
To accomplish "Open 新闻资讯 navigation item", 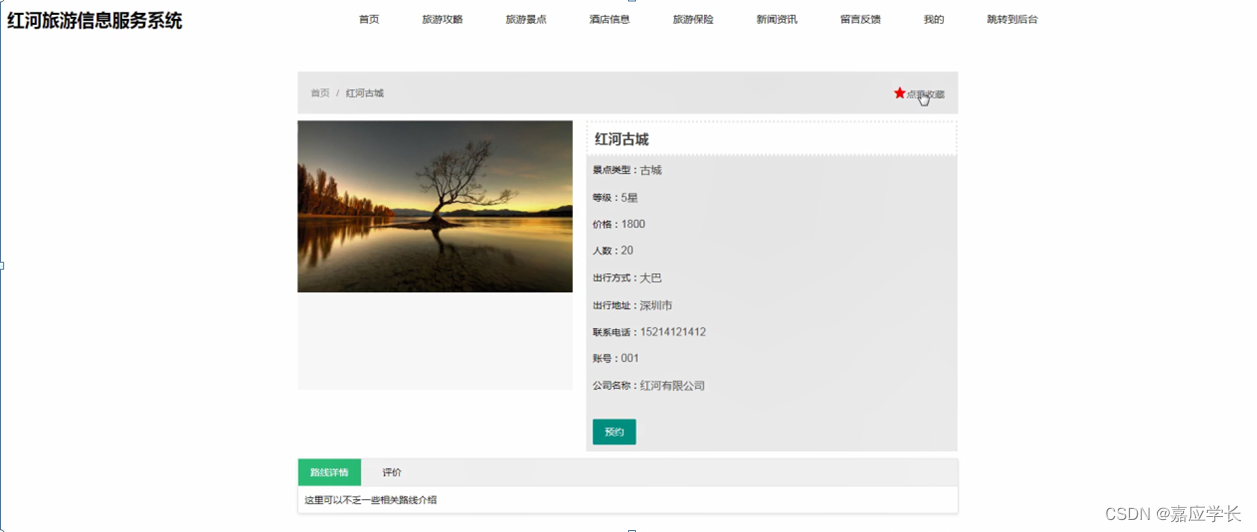I will tap(777, 19).
